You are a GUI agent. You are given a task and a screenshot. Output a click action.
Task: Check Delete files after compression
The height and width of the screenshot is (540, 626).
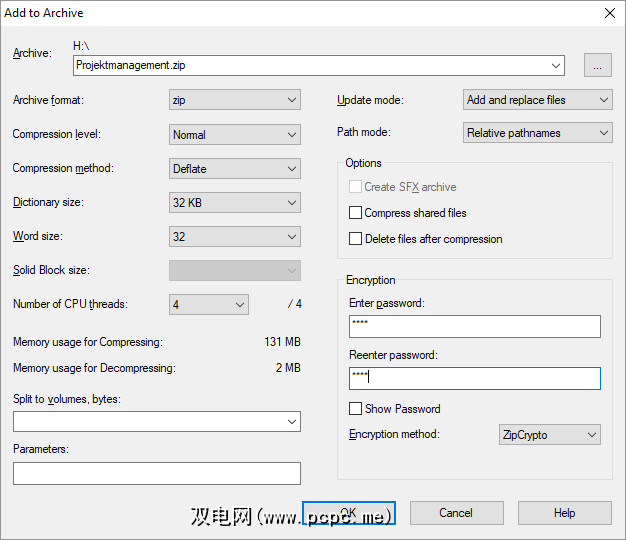[355, 239]
